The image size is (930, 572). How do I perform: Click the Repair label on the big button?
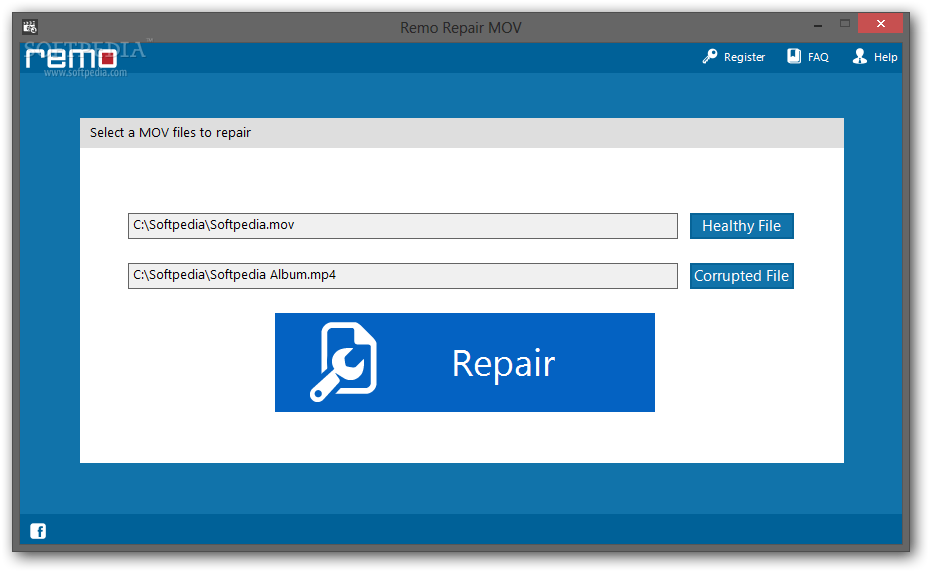coord(503,364)
